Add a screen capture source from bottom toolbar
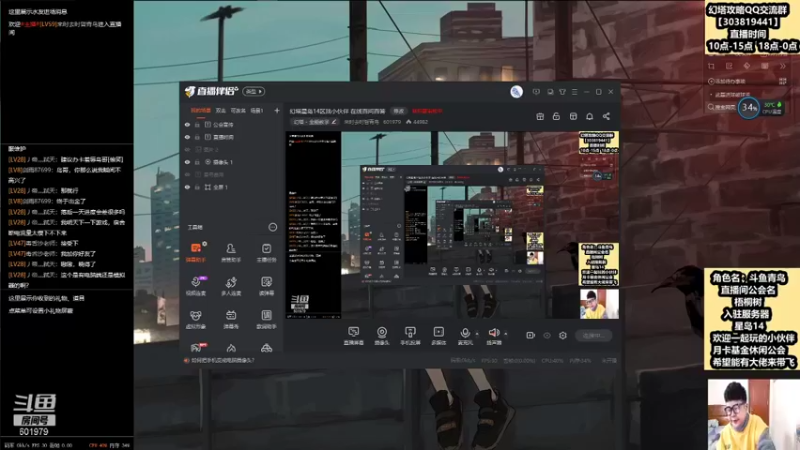800x450 pixels. [353, 336]
